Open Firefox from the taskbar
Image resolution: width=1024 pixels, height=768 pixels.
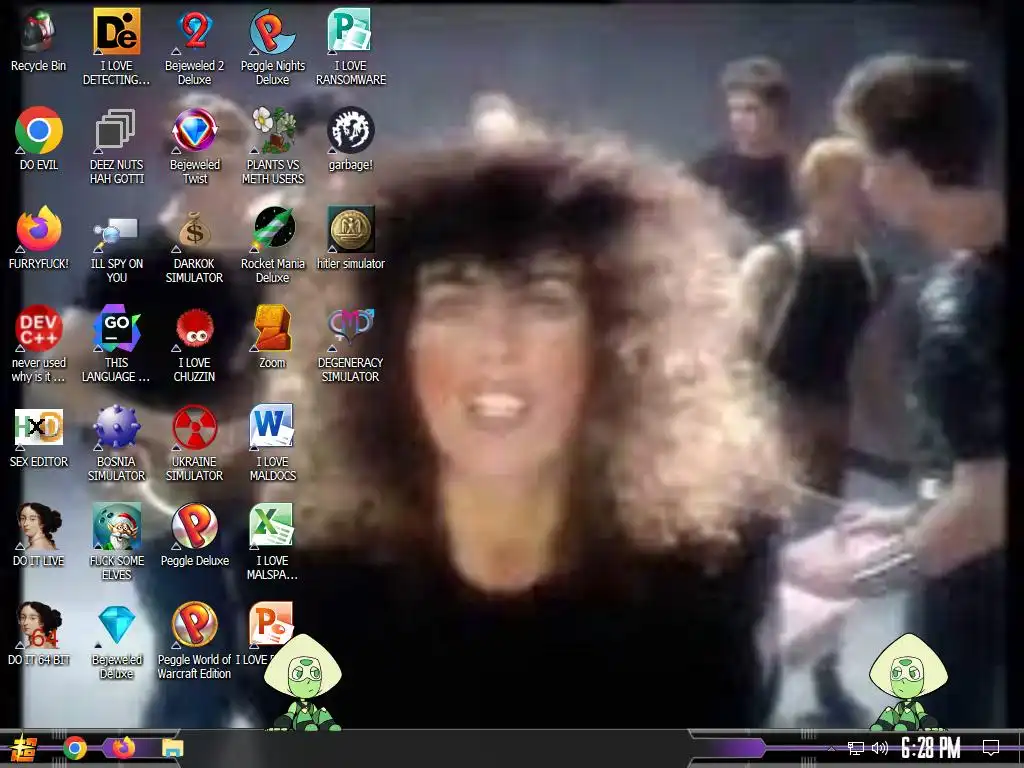(x=123, y=747)
